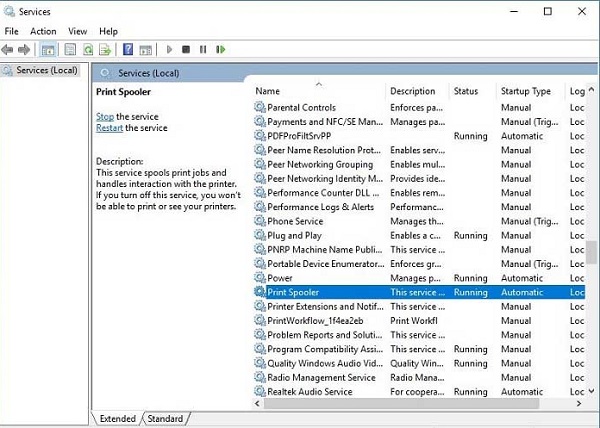The image size is (600, 428).
Task: Click the Back arrow in the toolbar
Action: click(8, 49)
